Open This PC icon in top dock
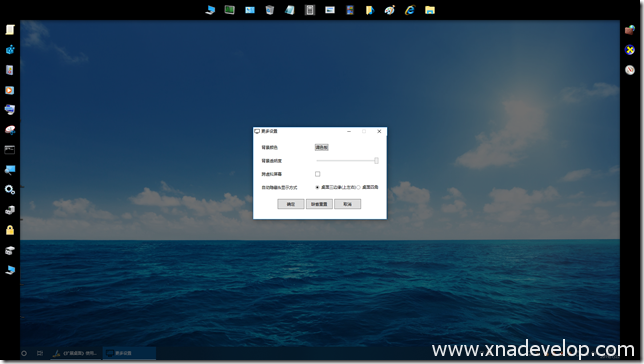The width and height of the screenshot is (644, 364). 210,10
